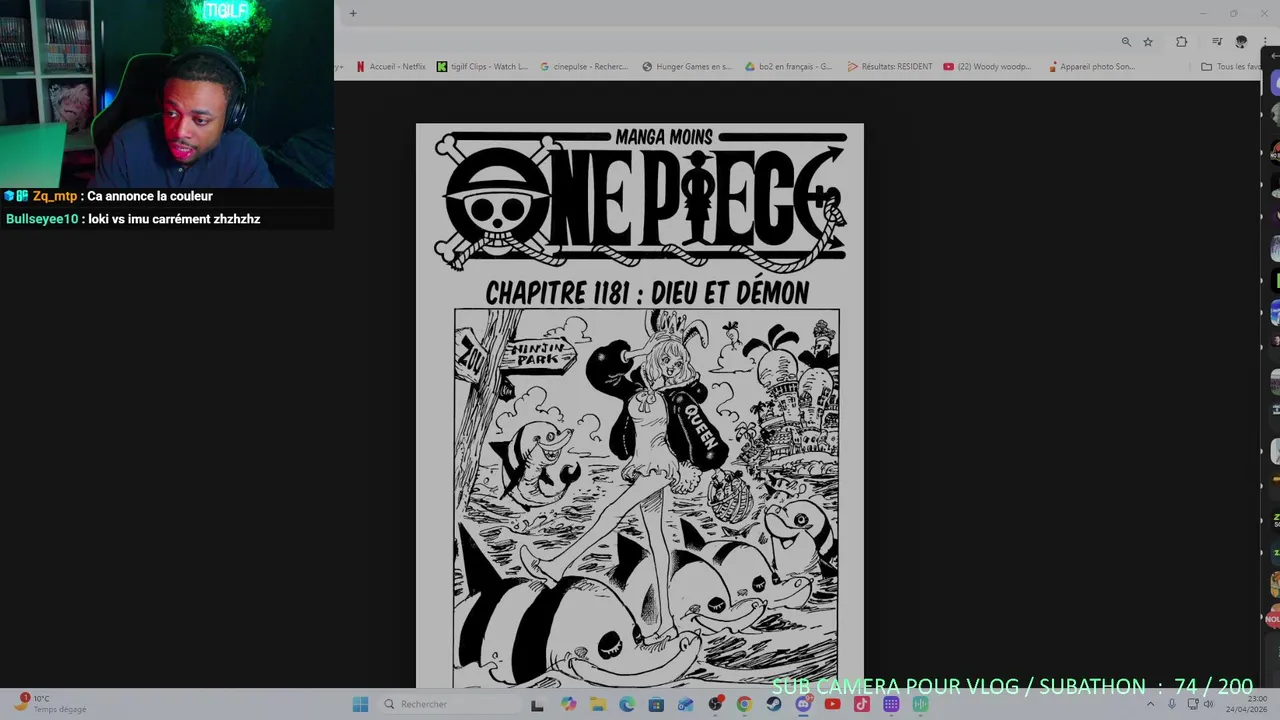Image resolution: width=1280 pixels, height=720 pixels.
Task: Open the clock and date 24/04/2026
Action: (1246, 704)
